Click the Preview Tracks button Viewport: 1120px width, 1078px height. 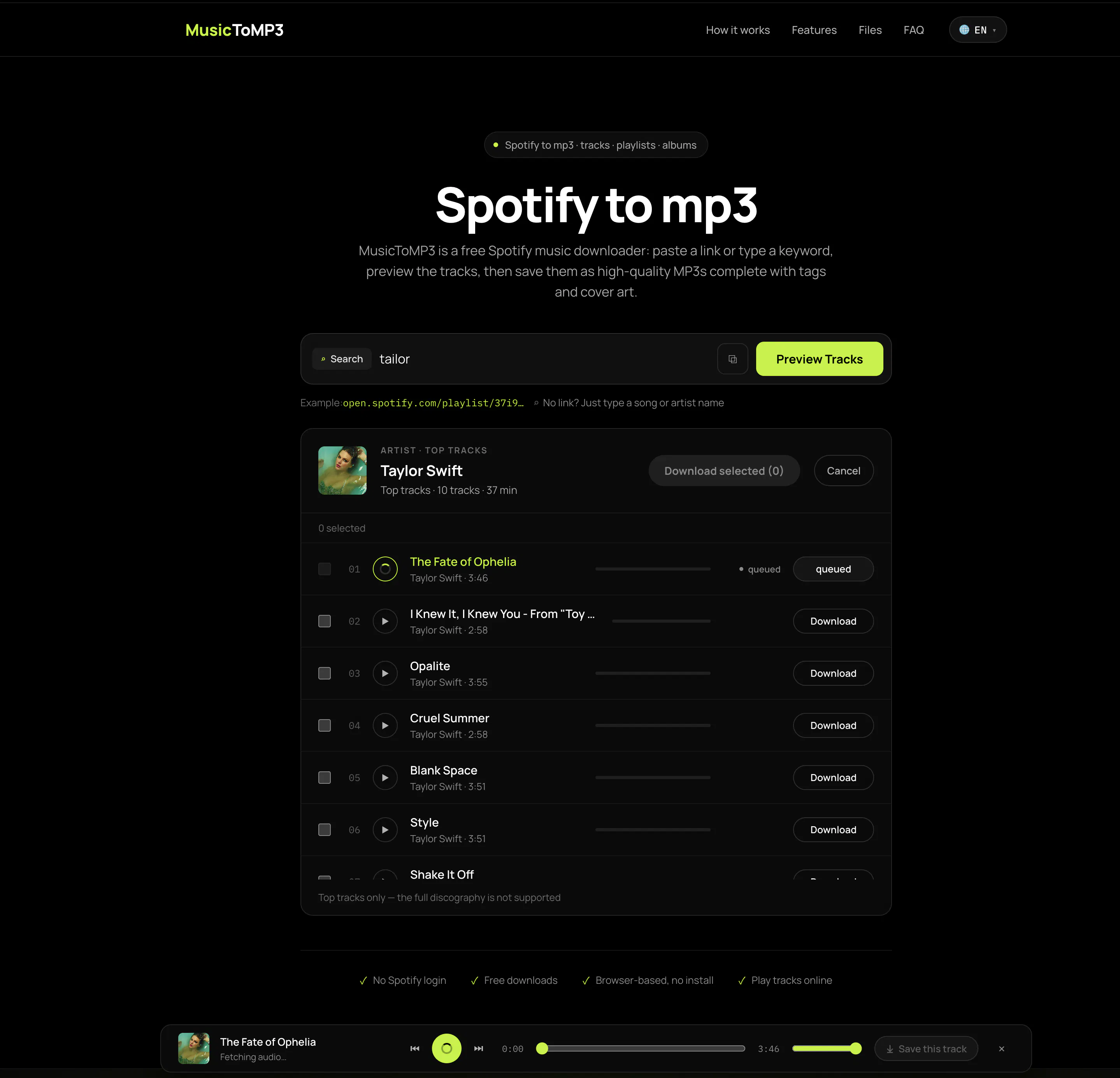coord(820,359)
